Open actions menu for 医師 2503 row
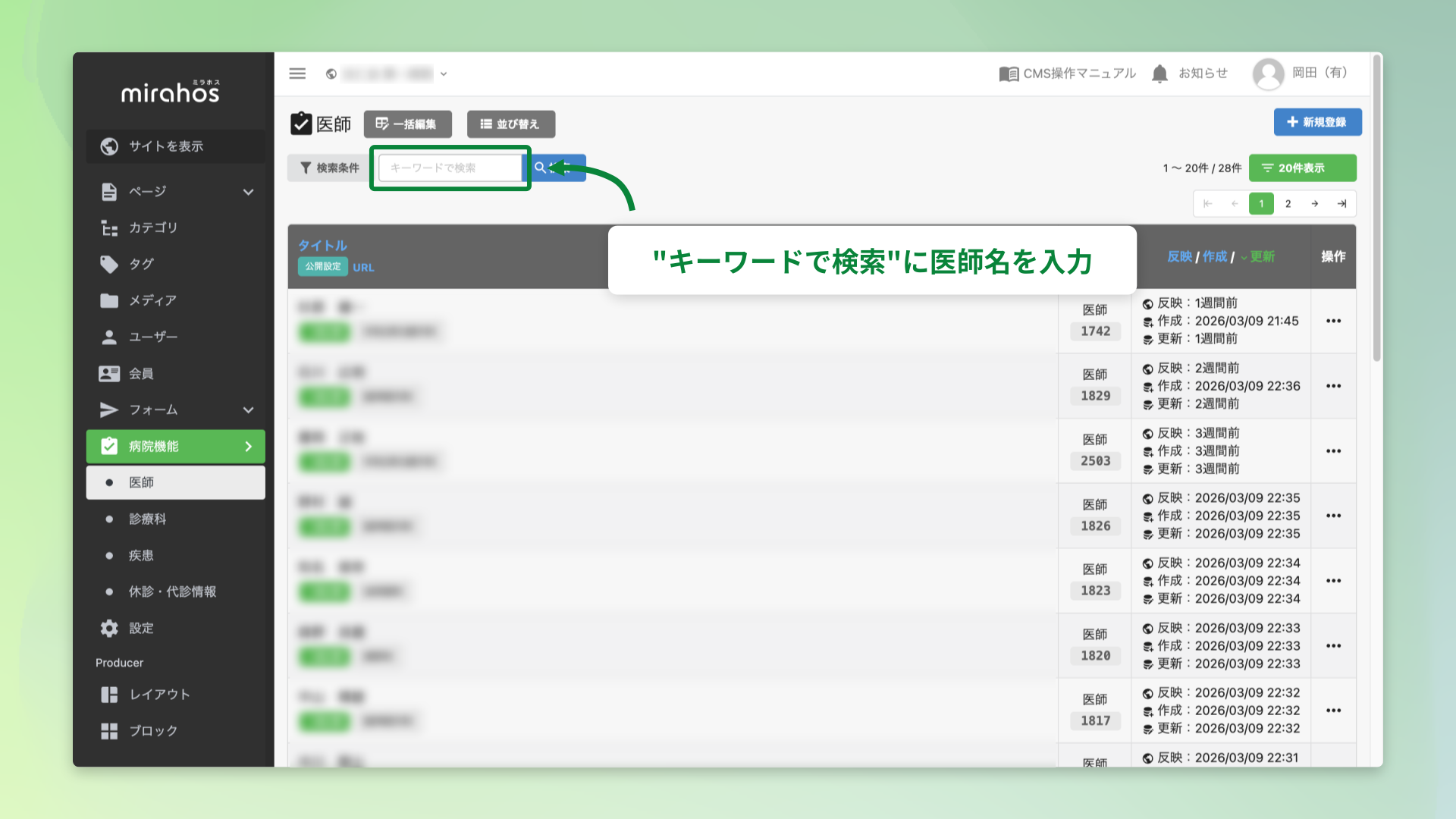Screen dimensions: 1456x819 tap(1334, 451)
